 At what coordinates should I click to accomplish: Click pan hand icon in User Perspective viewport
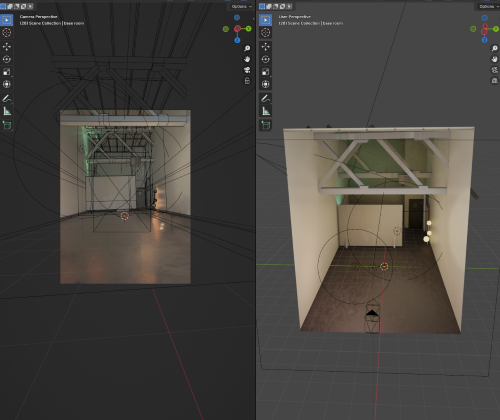pyautogui.click(x=495, y=59)
